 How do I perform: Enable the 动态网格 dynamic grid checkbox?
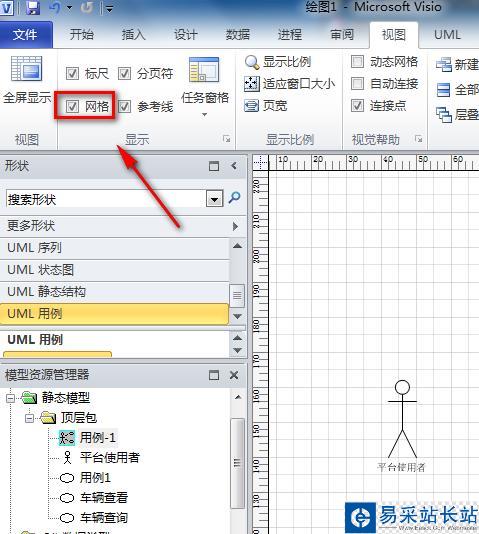click(357, 62)
